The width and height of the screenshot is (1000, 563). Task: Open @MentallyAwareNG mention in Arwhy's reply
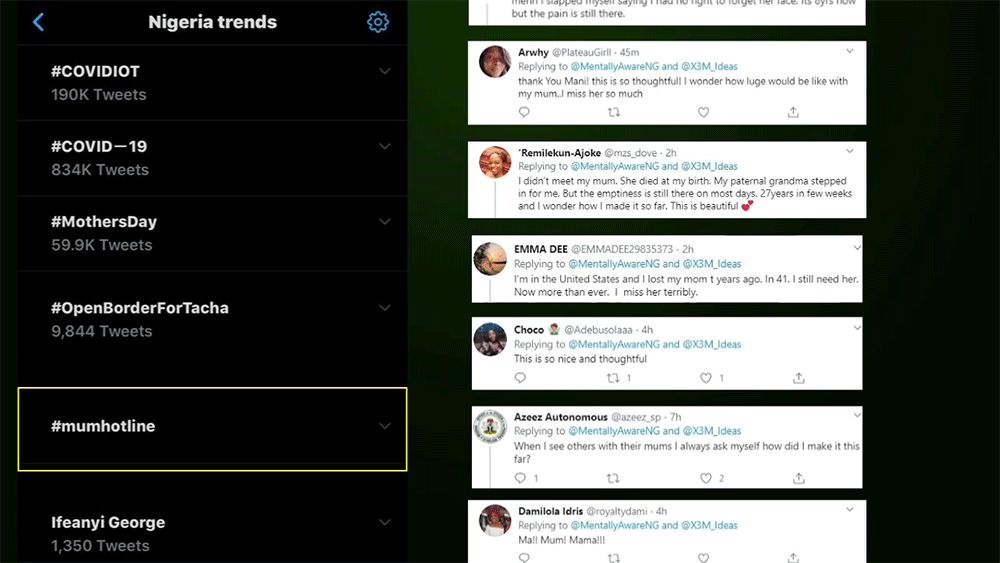tap(615, 66)
